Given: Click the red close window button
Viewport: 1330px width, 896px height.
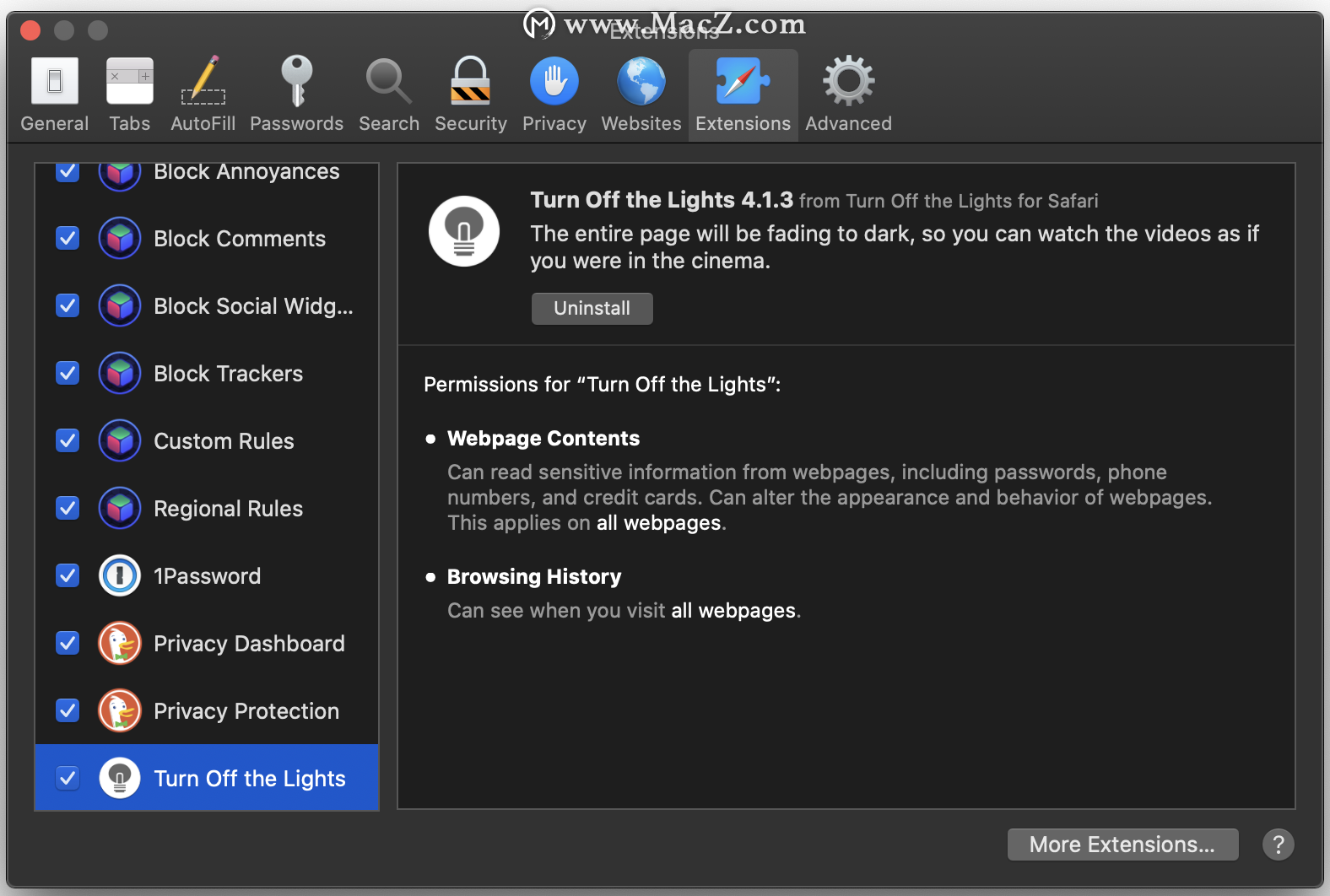Looking at the screenshot, I should [x=30, y=31].
